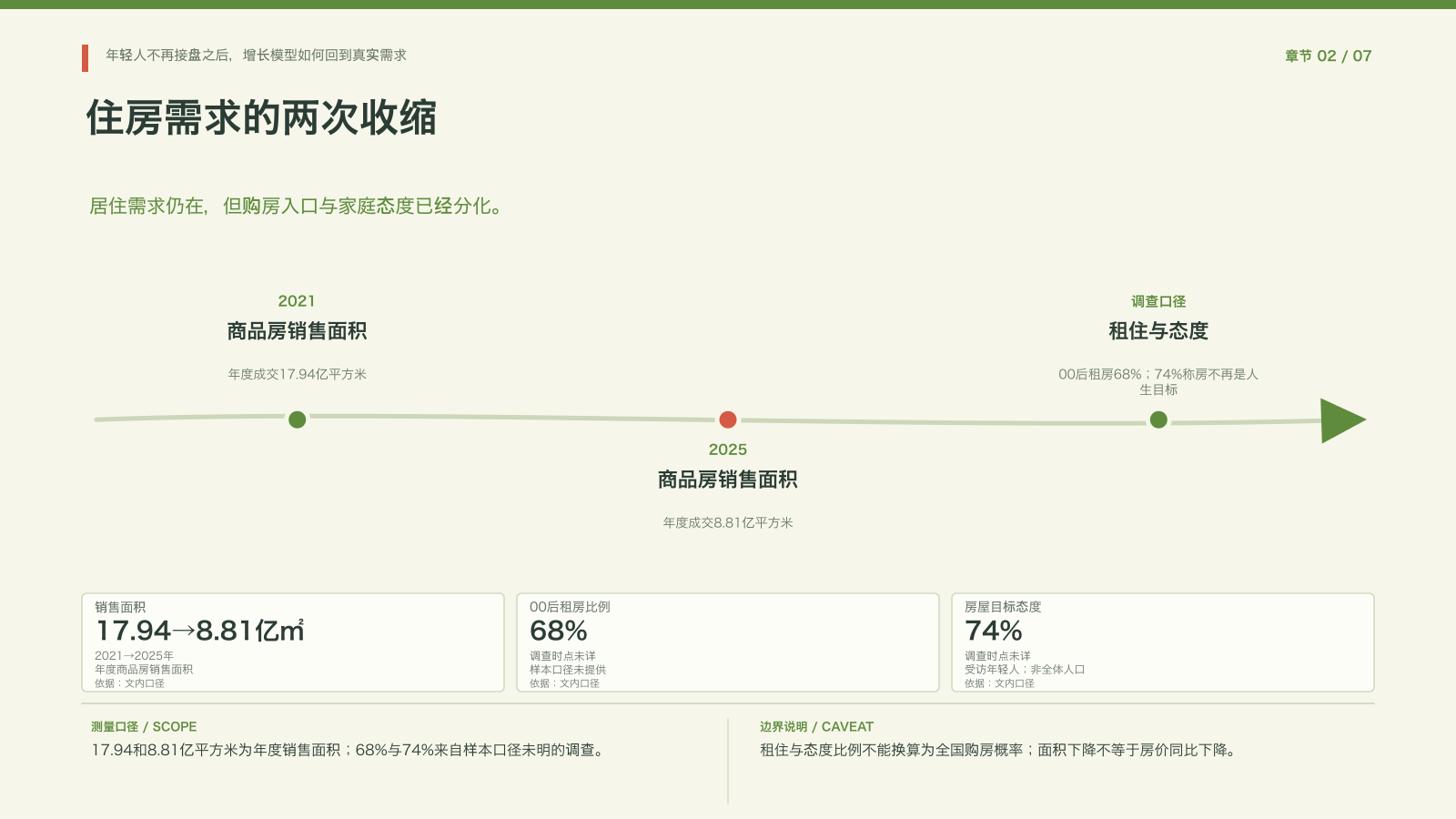
Task: Click the chapter label 章节 02 / 07
Action: click(x=1328, y=56)
